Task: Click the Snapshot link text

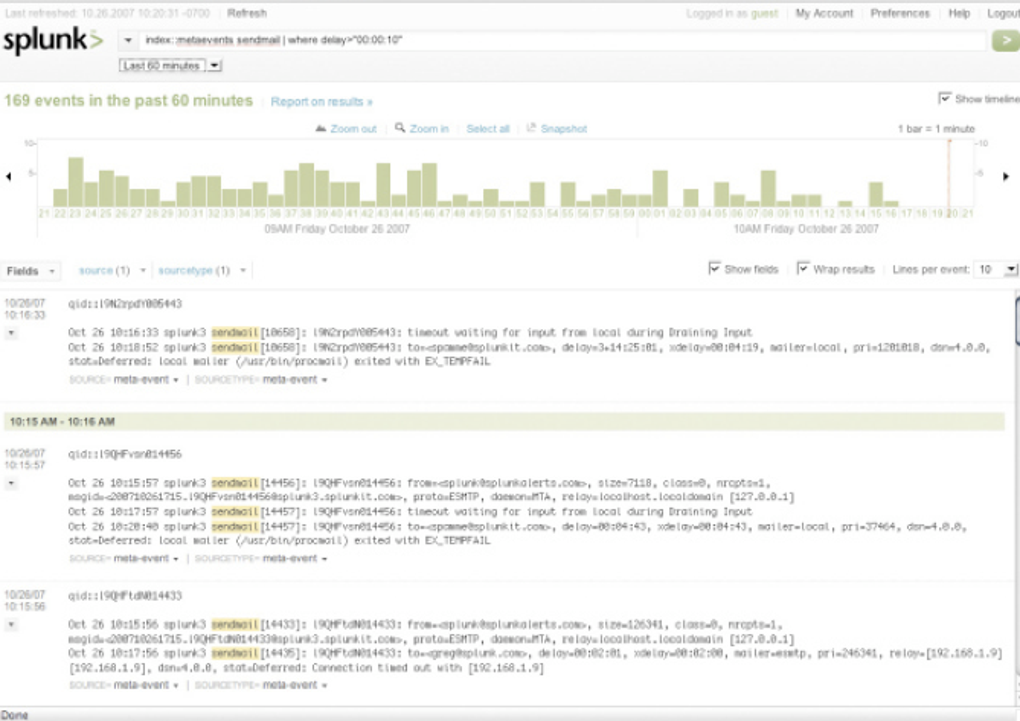Action: point(564,129)
